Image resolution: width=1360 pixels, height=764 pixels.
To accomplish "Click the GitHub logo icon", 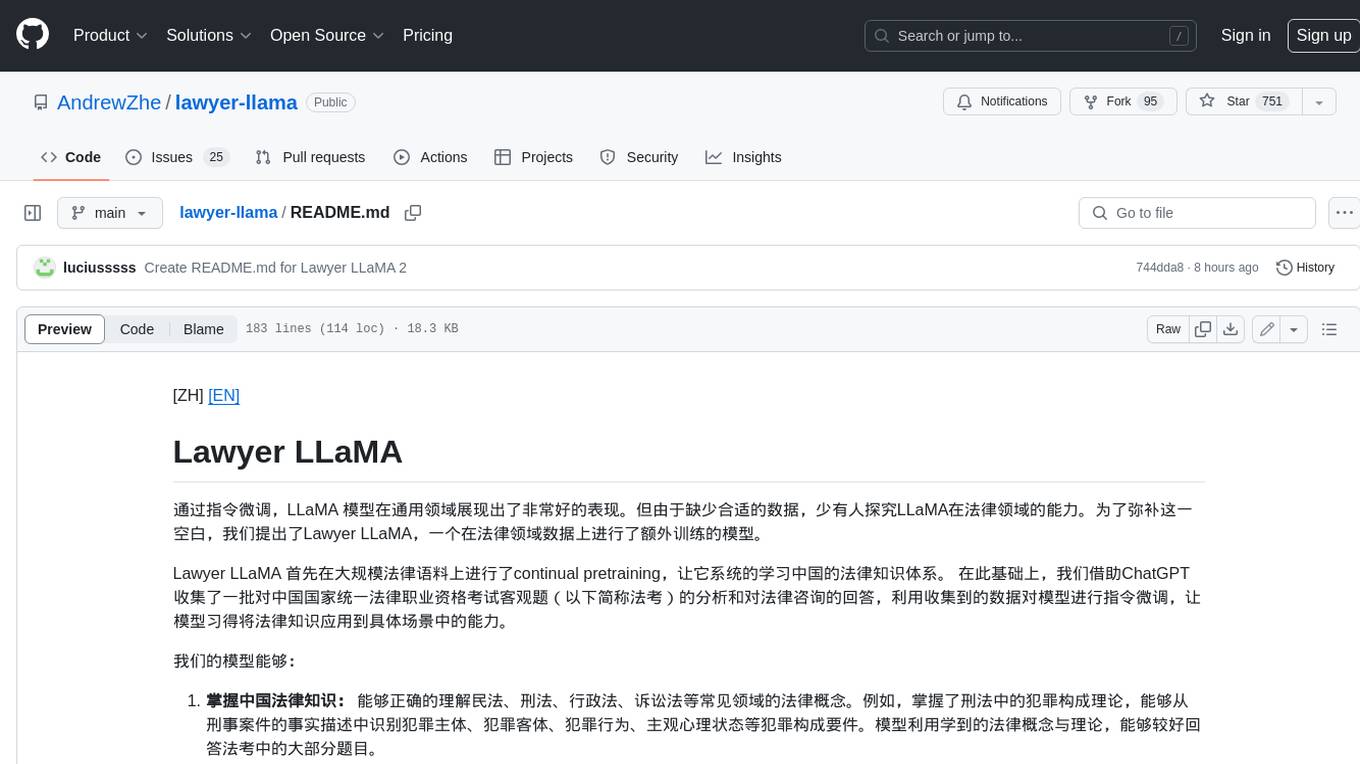I will tap(32, 35).
